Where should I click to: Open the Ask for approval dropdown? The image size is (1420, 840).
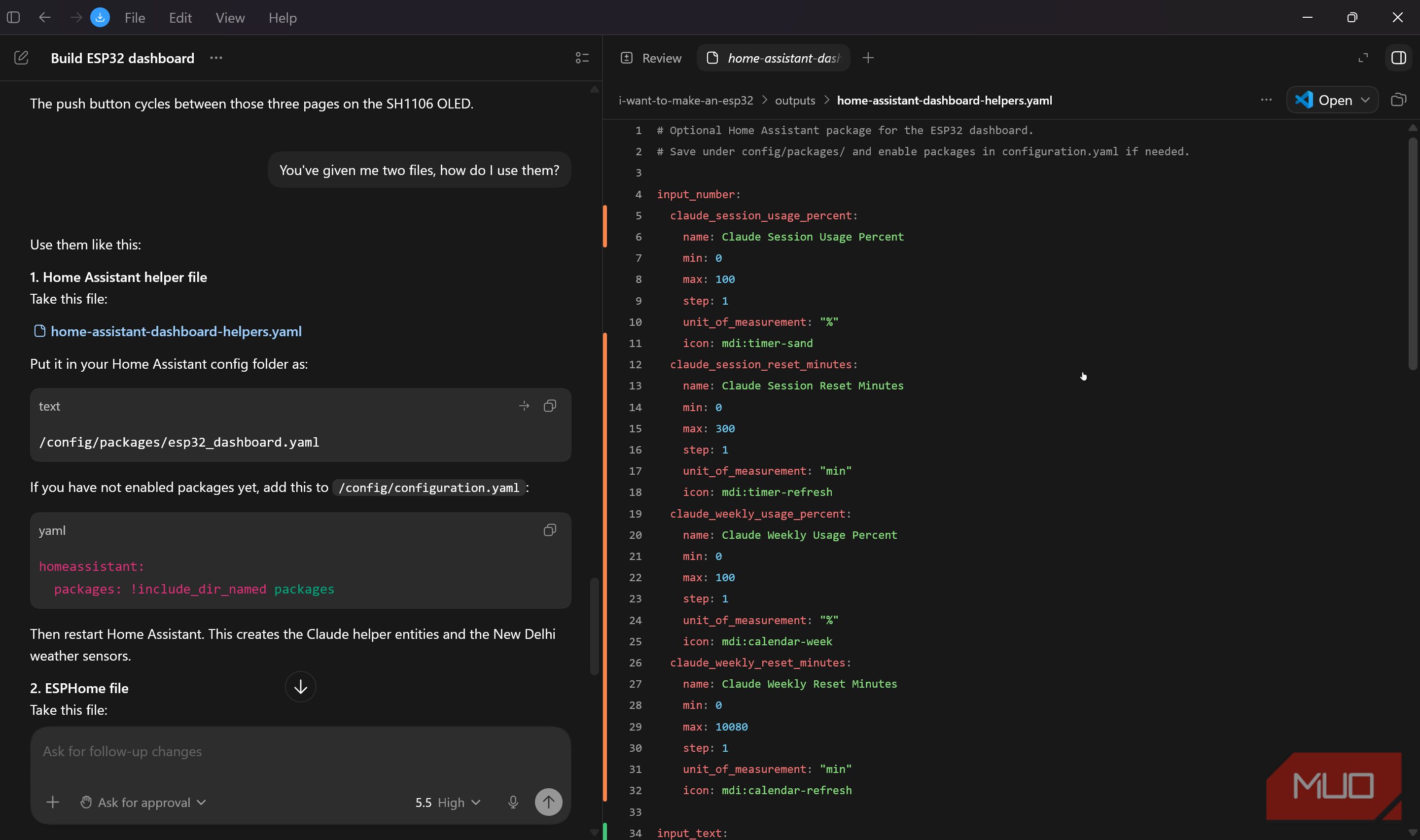point(142,802)
